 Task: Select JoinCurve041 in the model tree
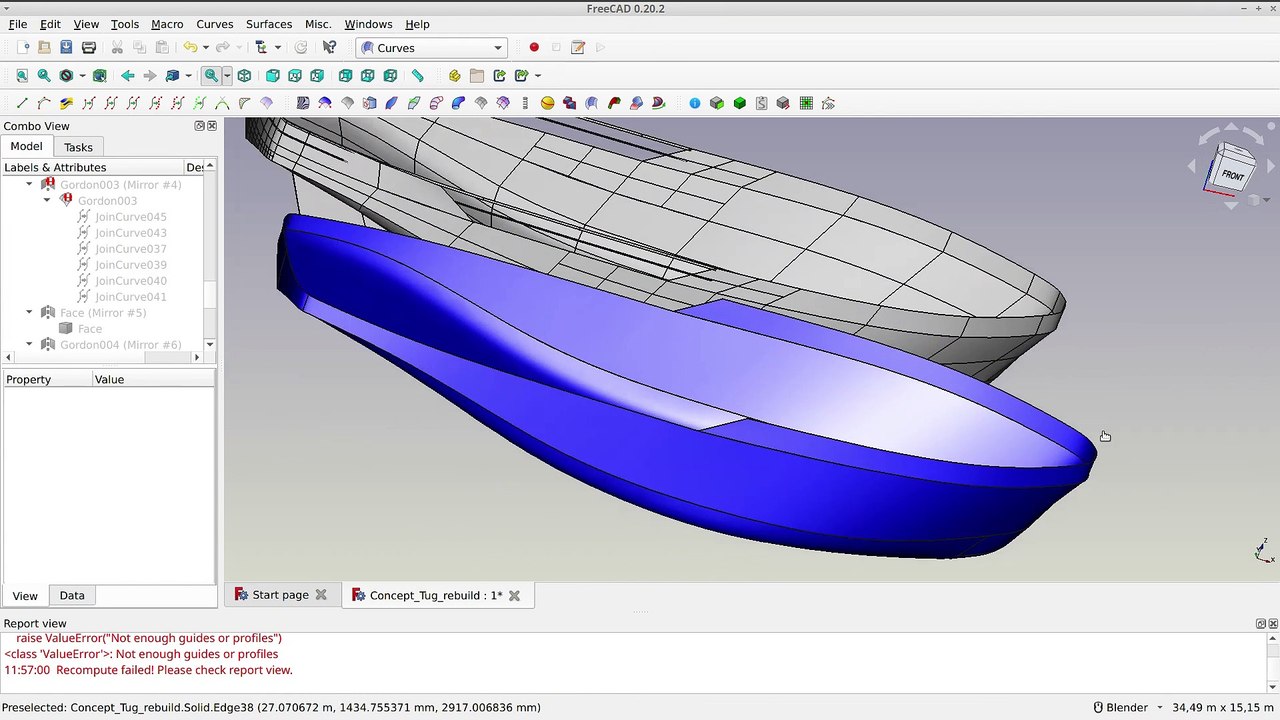pos(131,296)
